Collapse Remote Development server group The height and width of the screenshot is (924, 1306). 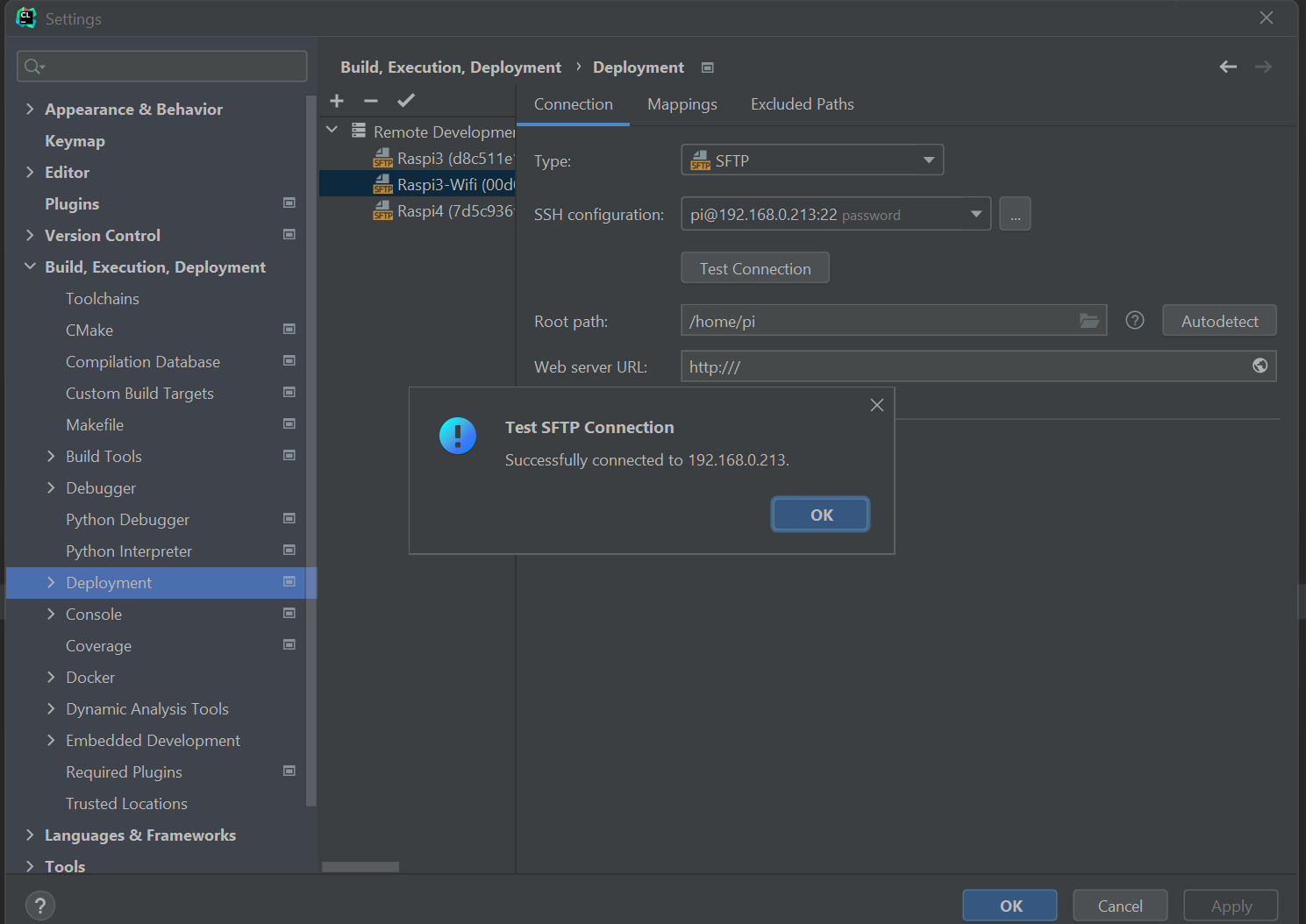pos(332,130)
